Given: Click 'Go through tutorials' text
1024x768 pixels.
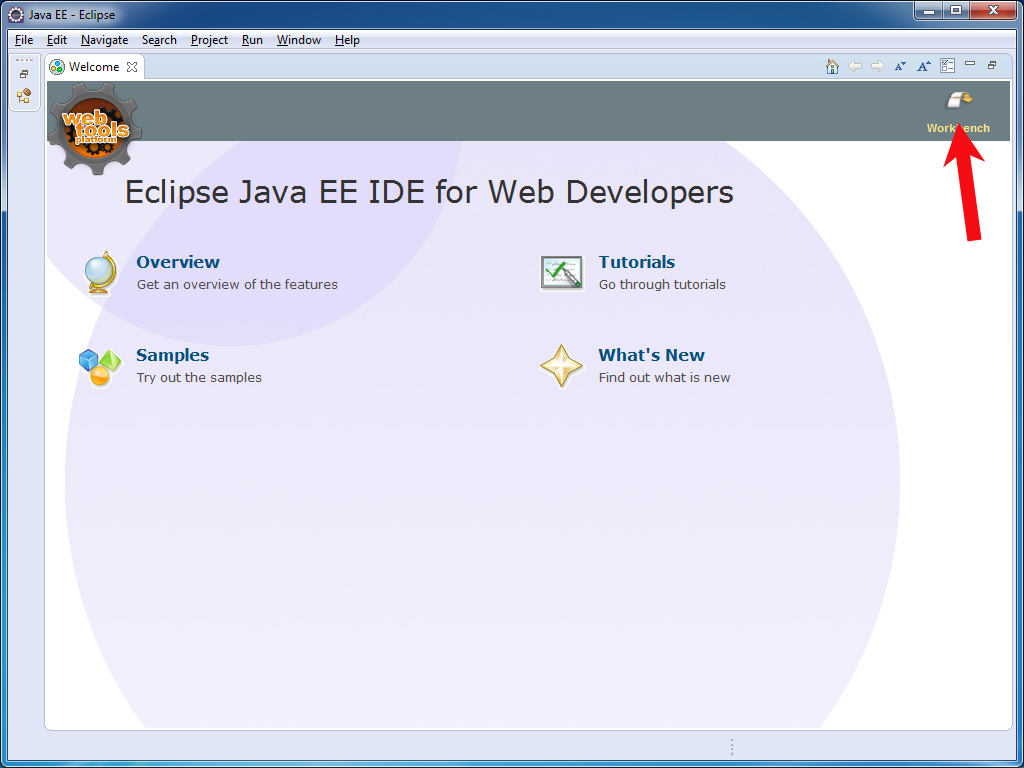Looking at the screenshot, I should [x=662, y=285].
